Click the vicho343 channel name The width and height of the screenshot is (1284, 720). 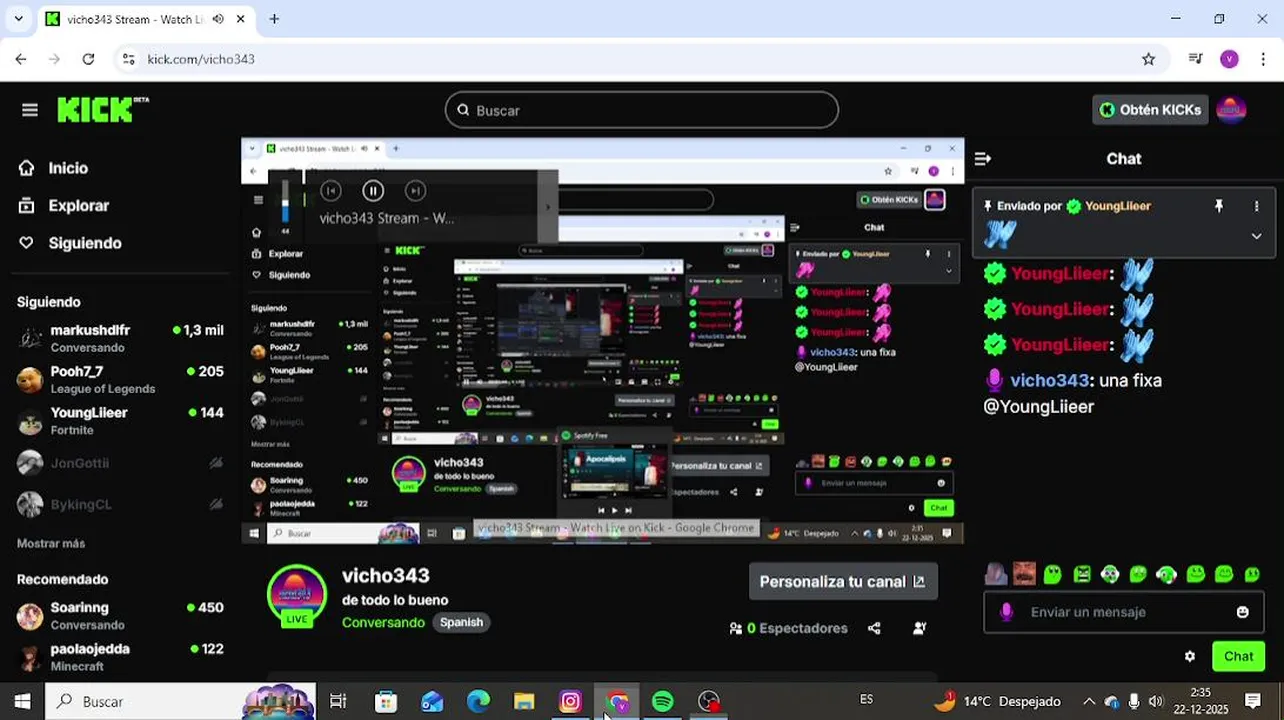(386, 576)
